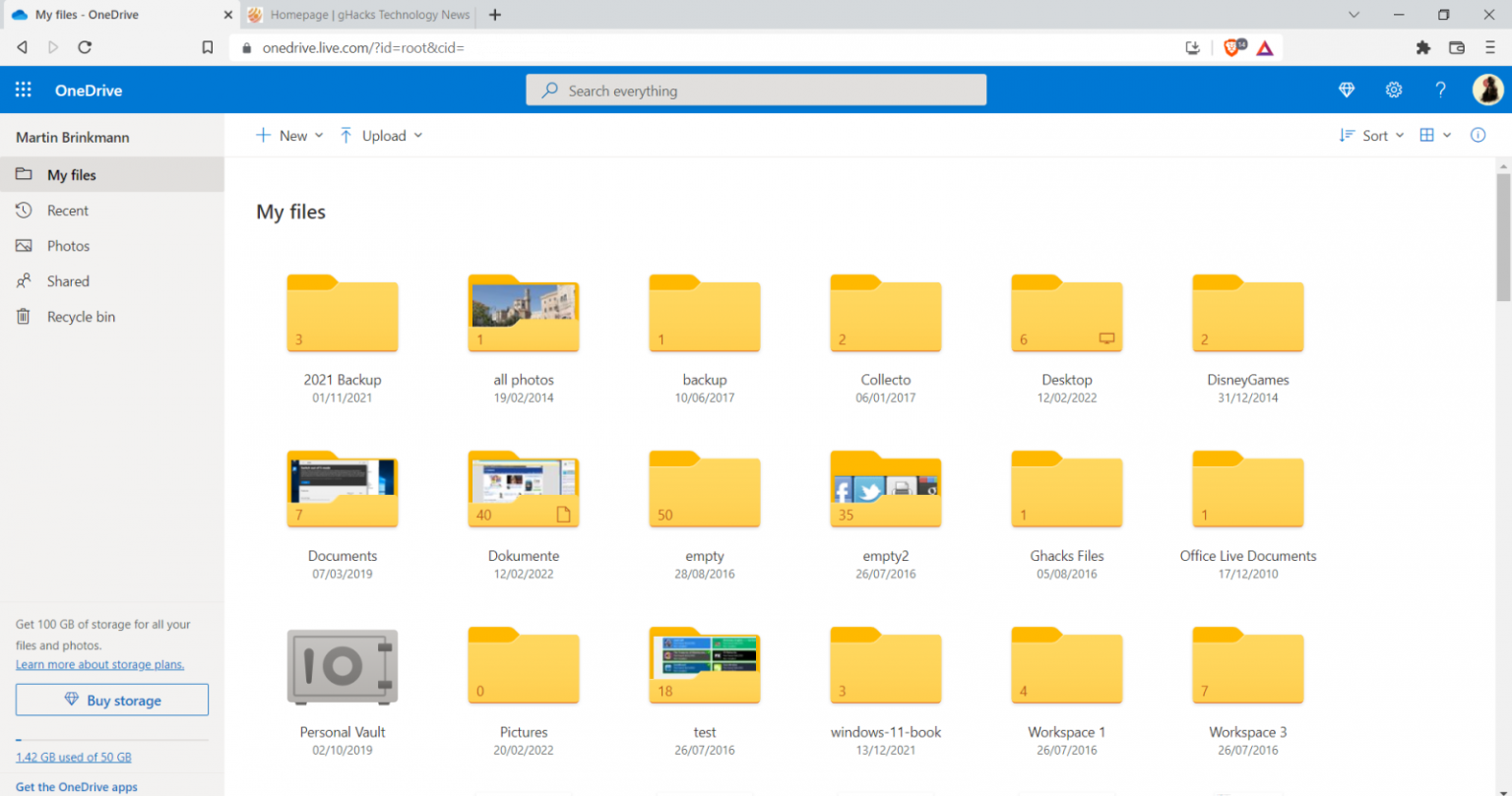Click the Brave Shields lion icon
Screen dimensions: 1512x796
point(1231,47)
